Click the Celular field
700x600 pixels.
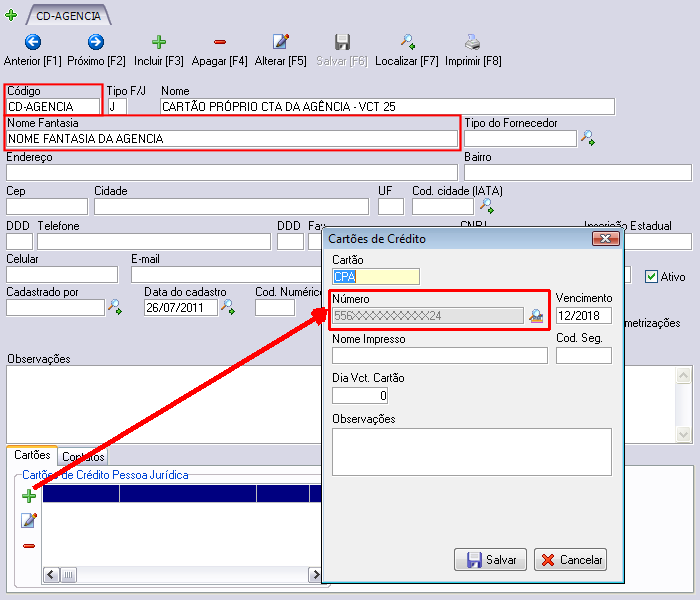pyautogui.click(x=62, y=275)
